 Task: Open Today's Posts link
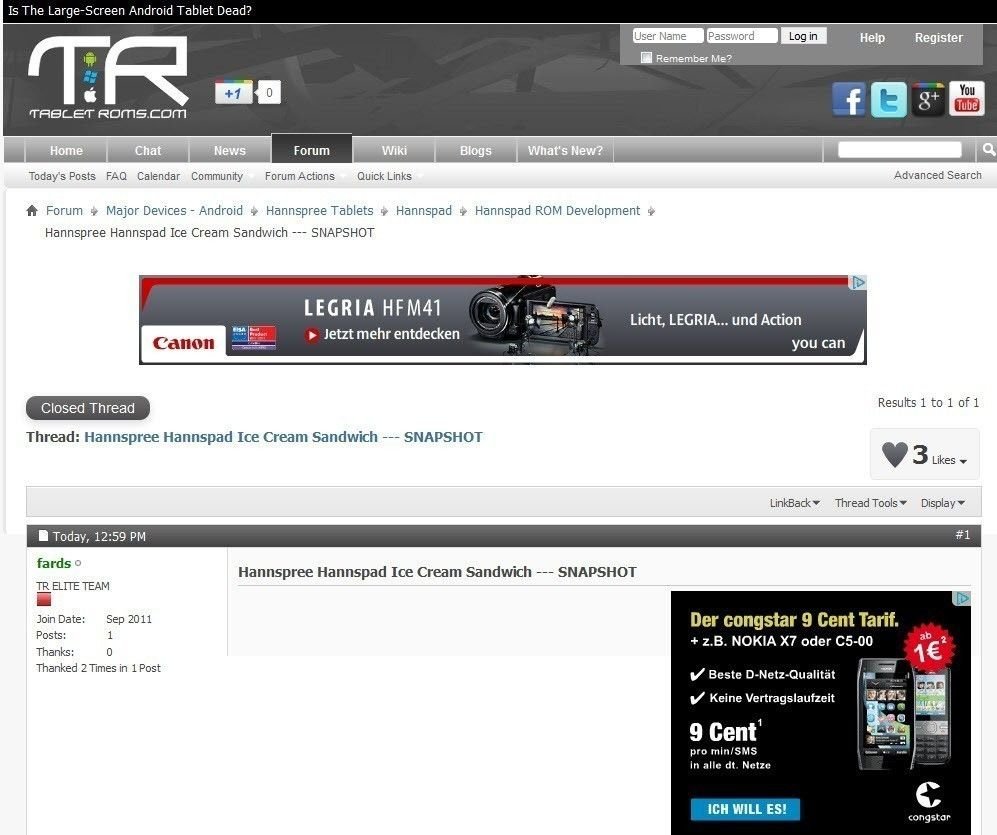(62, 176)
